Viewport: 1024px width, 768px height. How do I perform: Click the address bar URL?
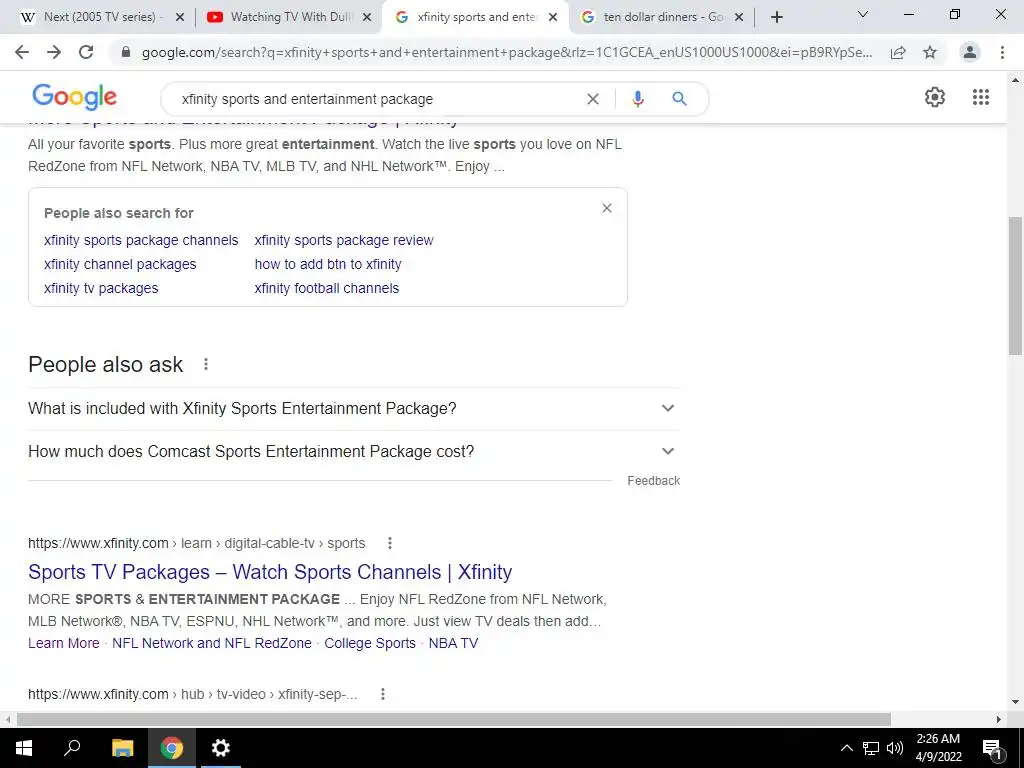pyautogui.click(x=507, y=52)
